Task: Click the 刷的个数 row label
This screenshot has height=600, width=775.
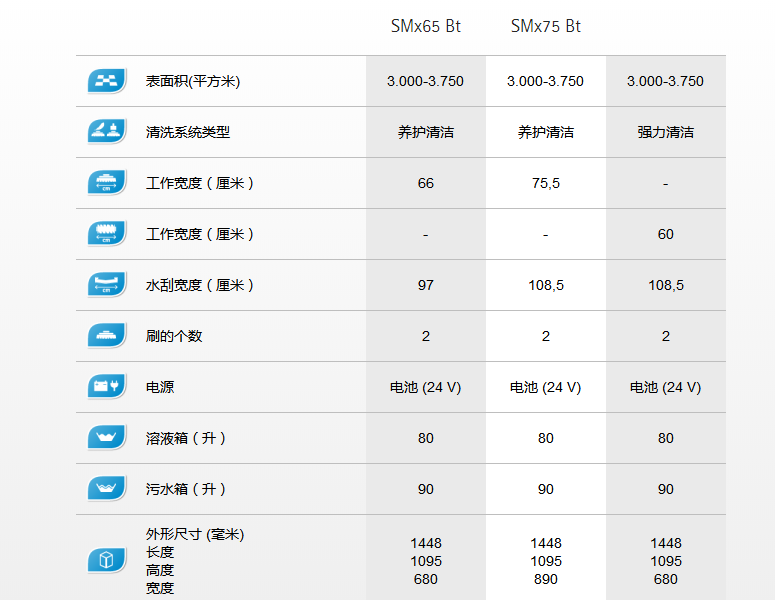Action: click(174, 336)
